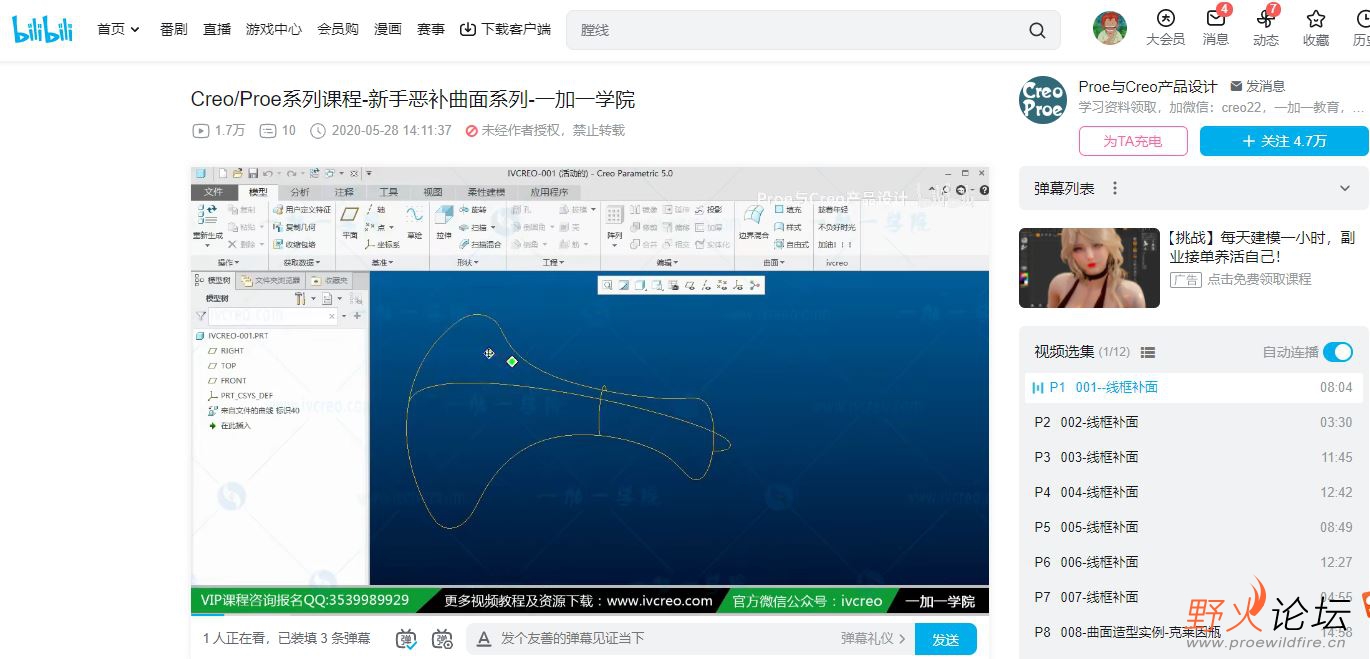Click 草绘 sketch tool in Creo video
This screenshot has width=1370, height=659.
tap(414, 221)
